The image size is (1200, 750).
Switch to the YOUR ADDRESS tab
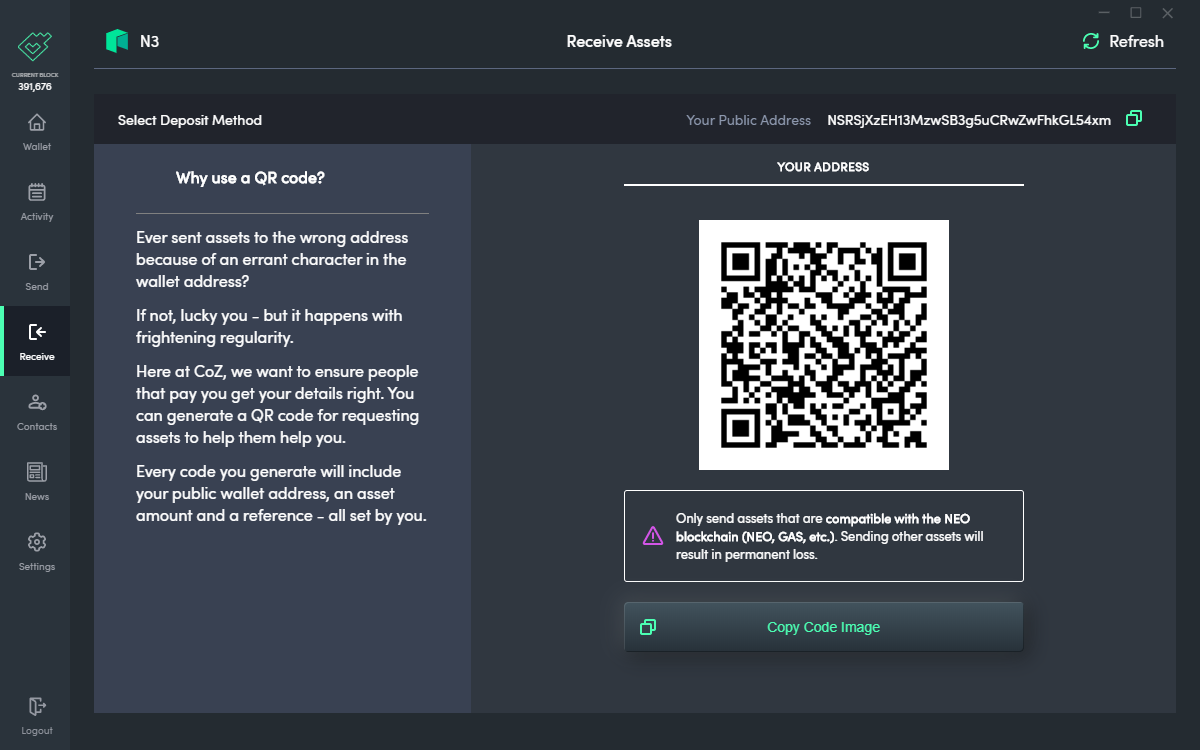pyautogui.click(x=823, y=167)
